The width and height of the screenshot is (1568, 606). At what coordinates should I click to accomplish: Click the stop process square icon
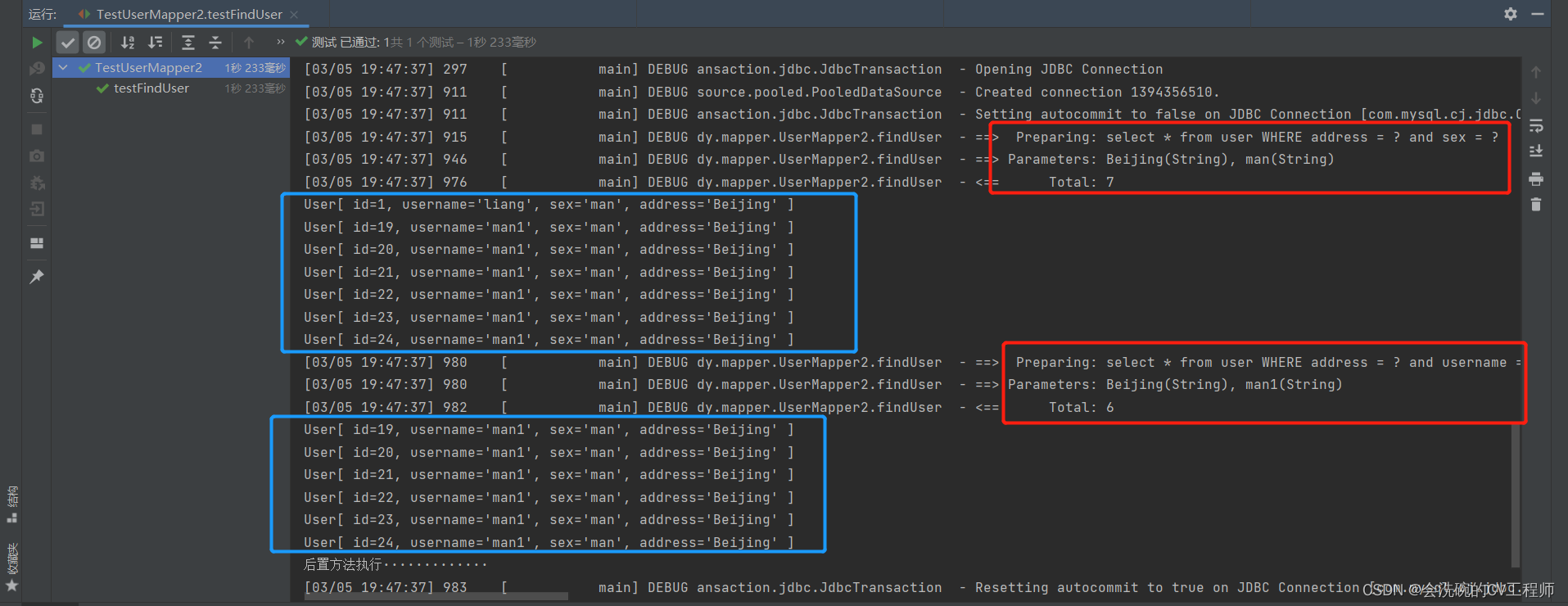coord(37,129)
